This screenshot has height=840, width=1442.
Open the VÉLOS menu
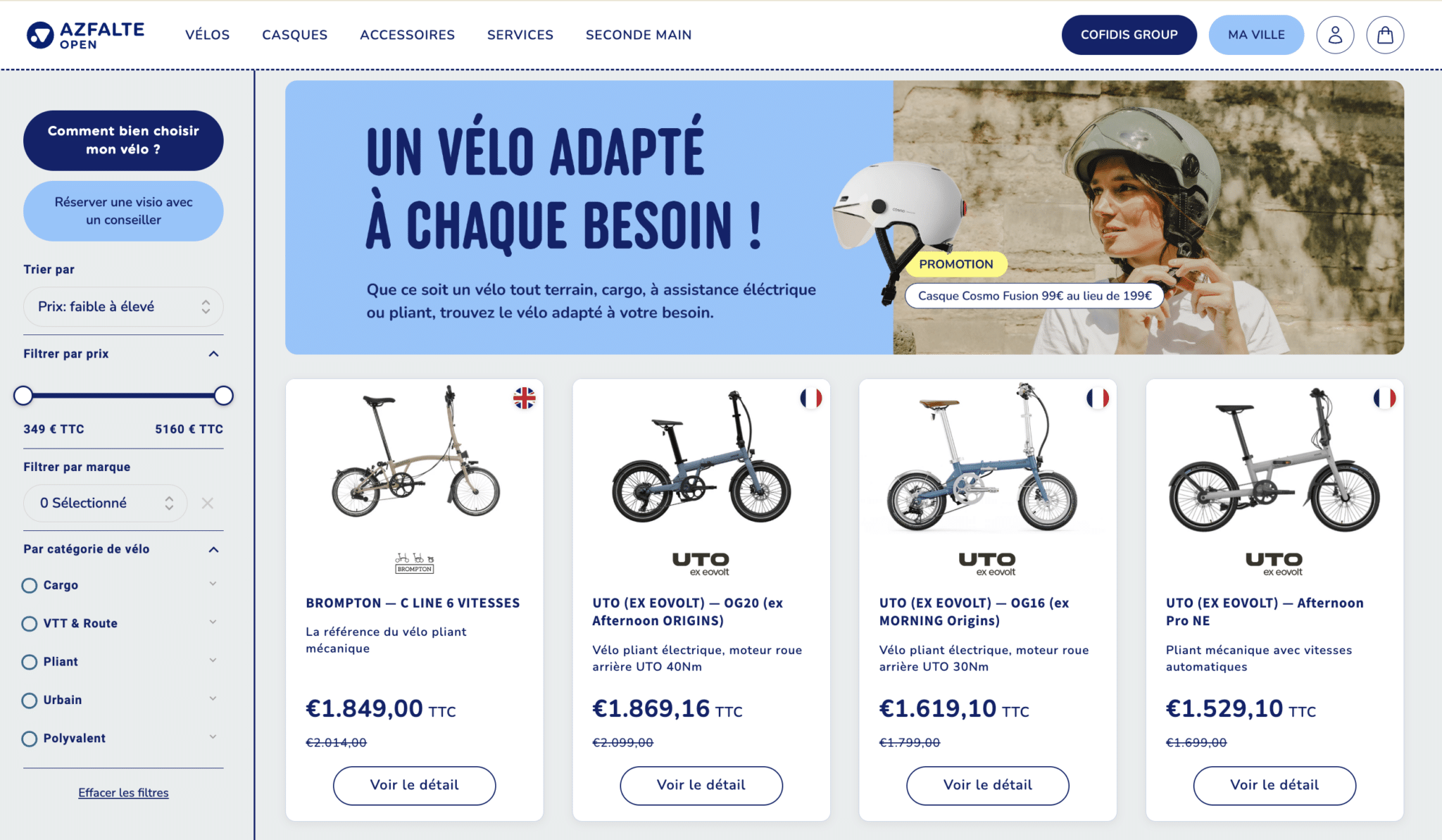[x=207, y=35]
